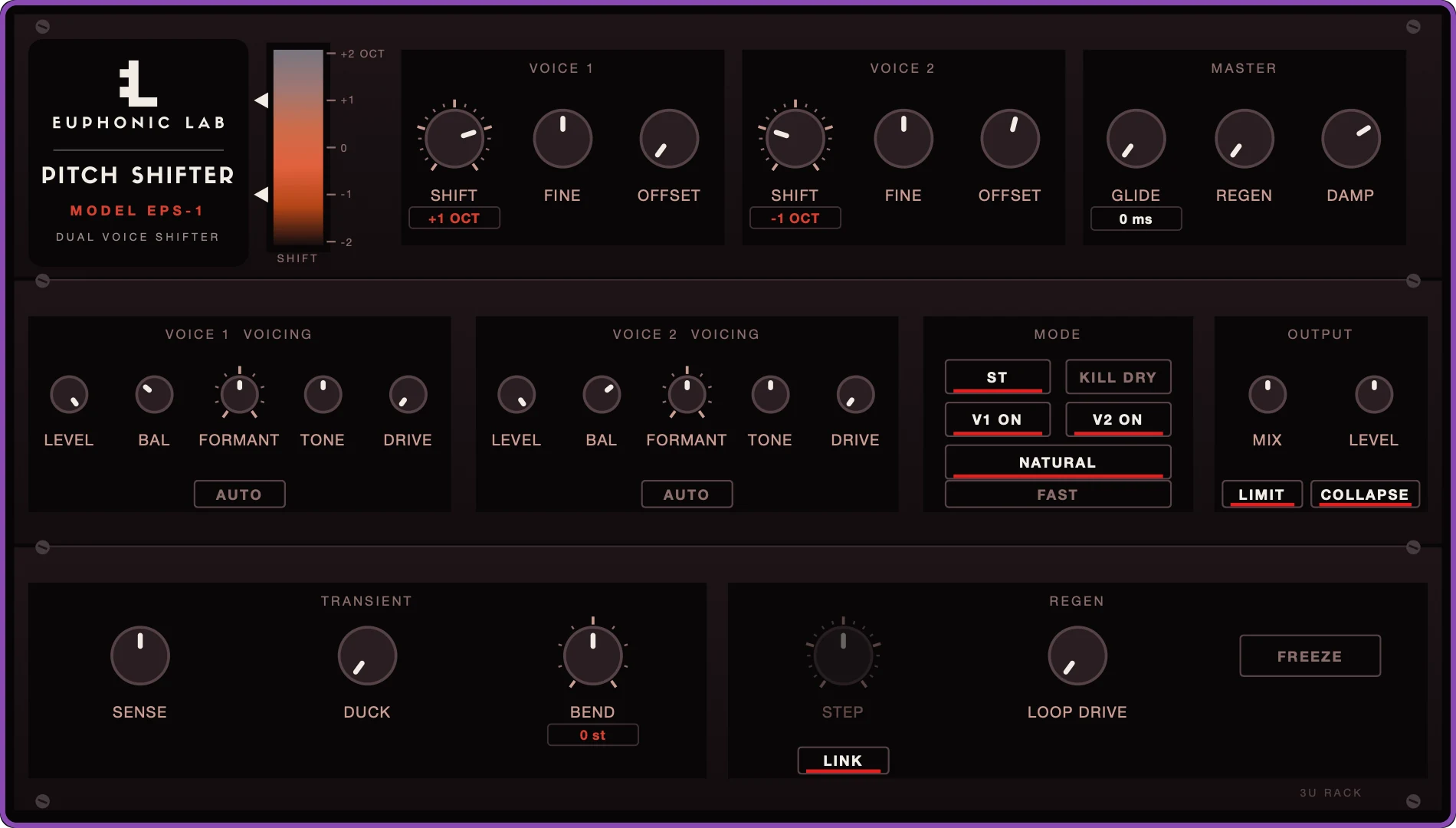Toggle AUTO under Voice 1 Voicing

click(x=239, y=495)
